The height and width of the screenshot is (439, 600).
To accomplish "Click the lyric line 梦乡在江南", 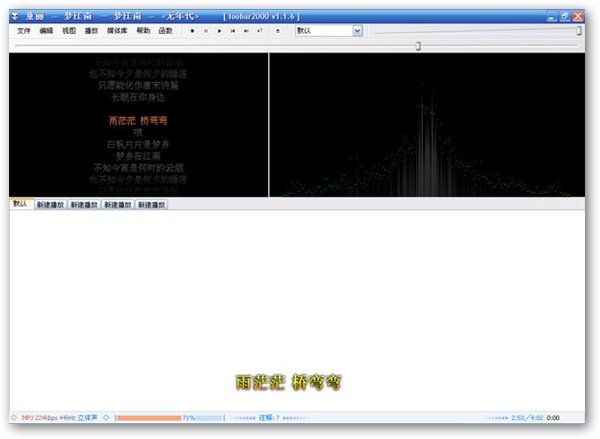I will point(138,156).
